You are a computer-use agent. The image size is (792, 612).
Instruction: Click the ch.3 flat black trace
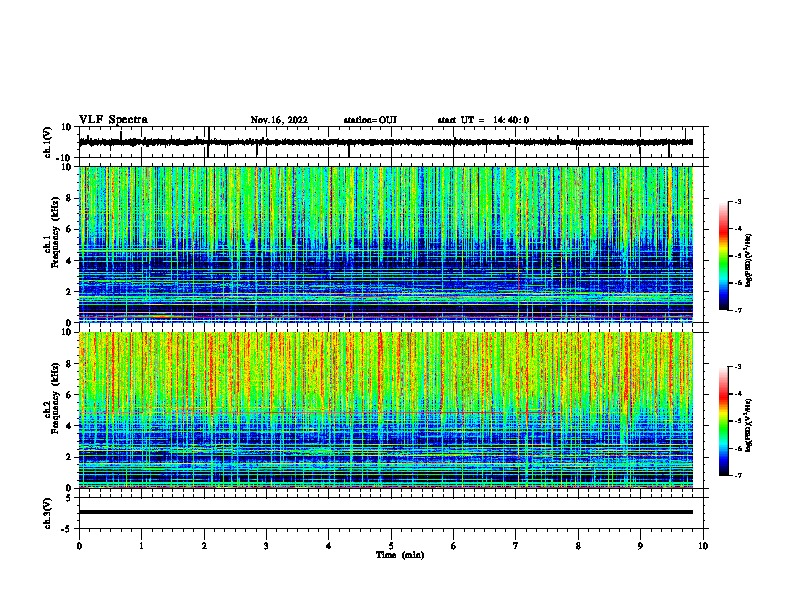385,512
